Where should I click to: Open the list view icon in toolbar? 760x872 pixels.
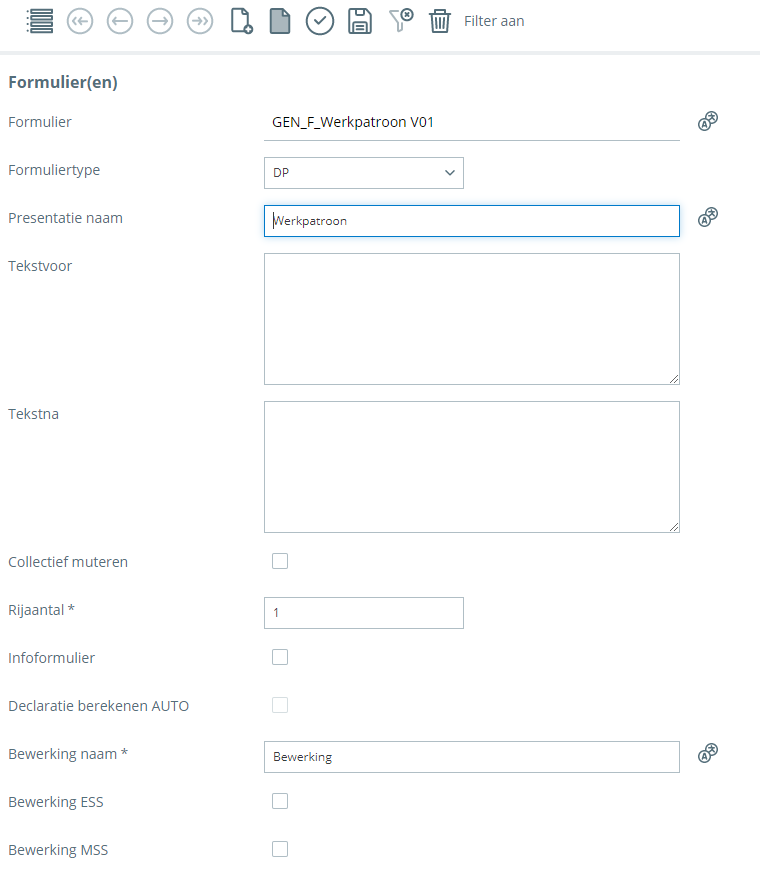coord(40,21)
